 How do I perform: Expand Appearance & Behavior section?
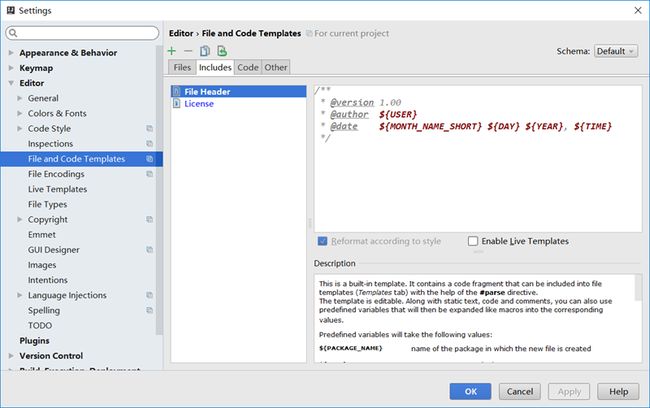click(11, 53)
